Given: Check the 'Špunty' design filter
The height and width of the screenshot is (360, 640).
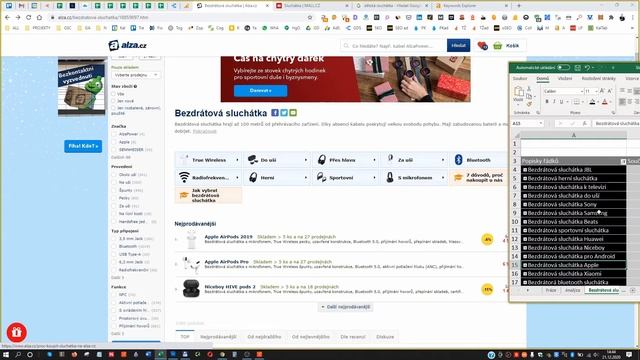Looking at the screenshot, I should 114,190.
